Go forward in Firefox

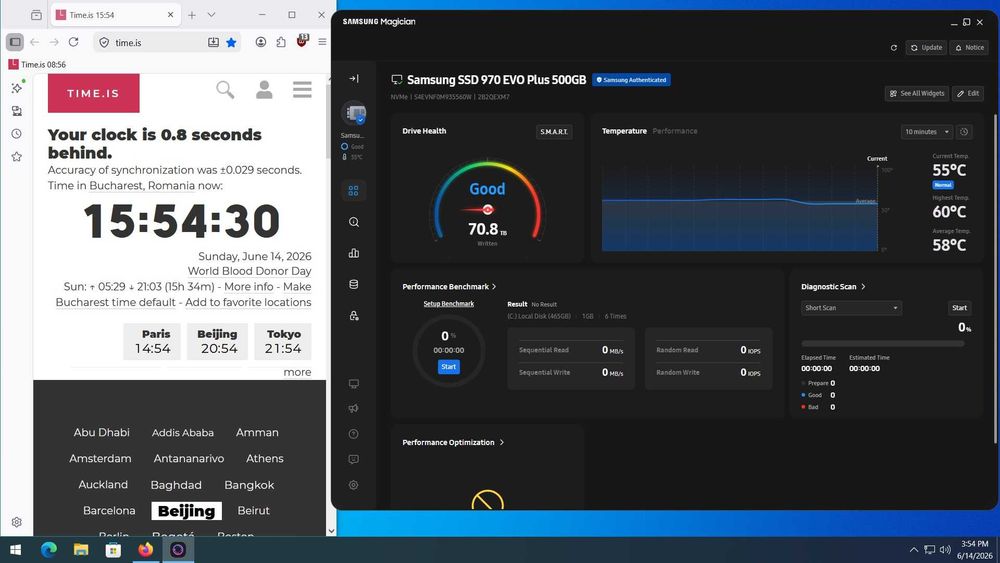pyautogui.click(x=54, y=42)
